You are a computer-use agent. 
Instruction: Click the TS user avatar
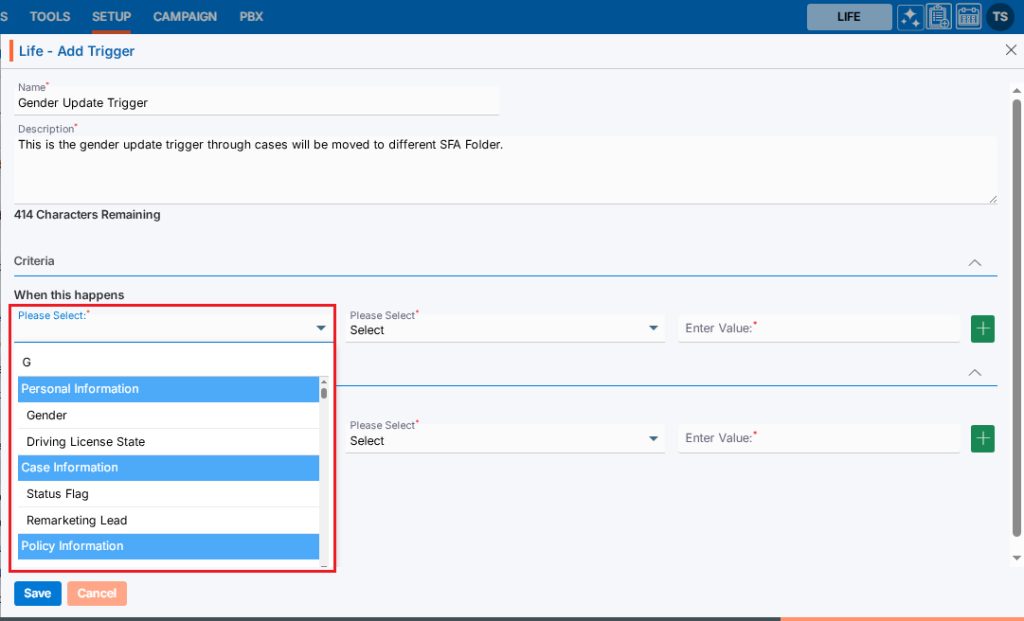[x=1000, y=17]
